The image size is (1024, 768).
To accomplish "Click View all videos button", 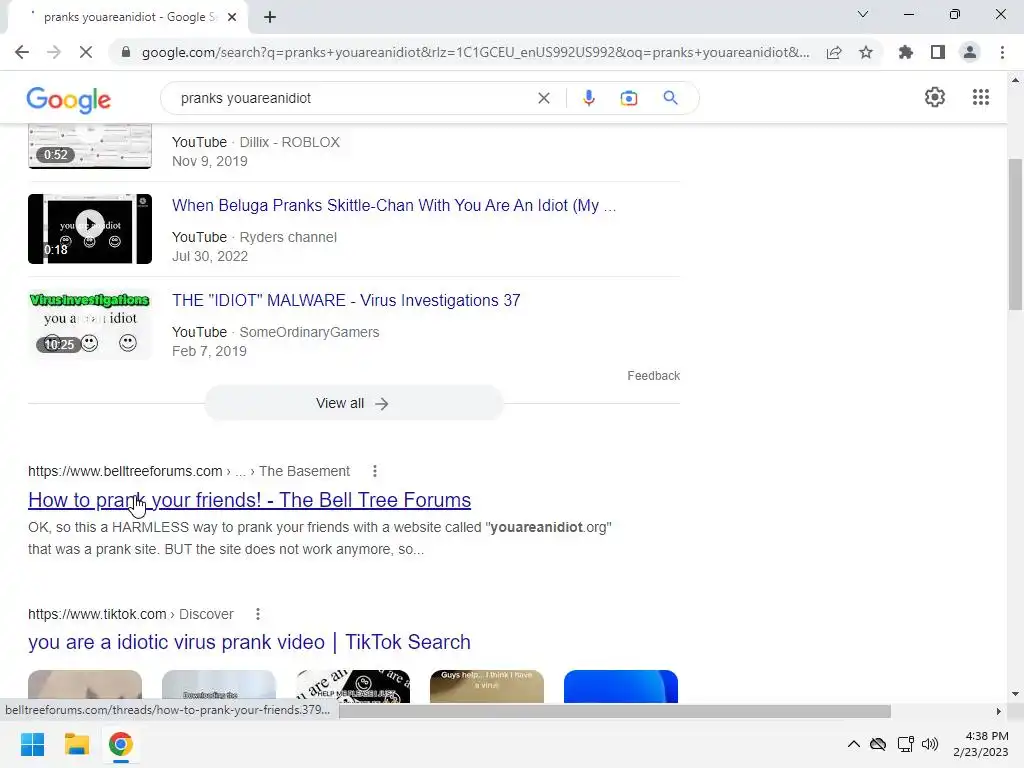I will coord(353,404).
